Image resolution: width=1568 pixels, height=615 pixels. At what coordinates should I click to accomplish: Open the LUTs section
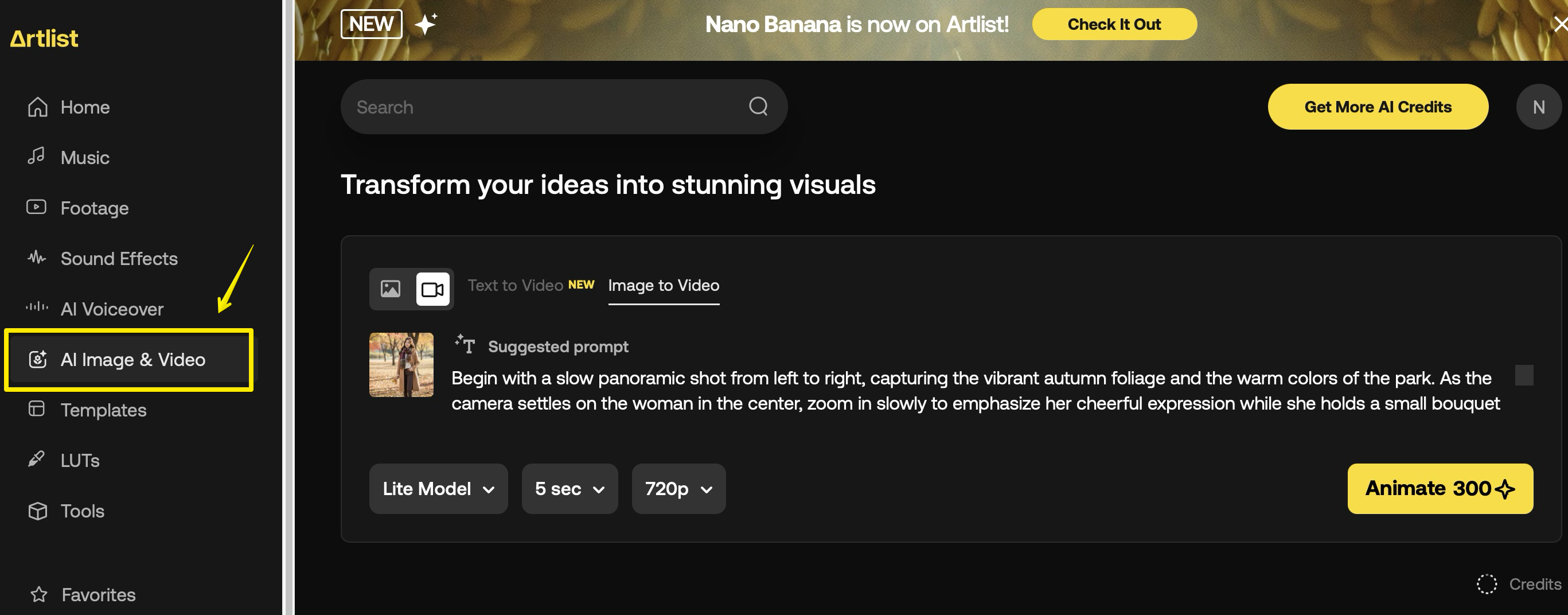pyautogui.click(x=63, y=460)
